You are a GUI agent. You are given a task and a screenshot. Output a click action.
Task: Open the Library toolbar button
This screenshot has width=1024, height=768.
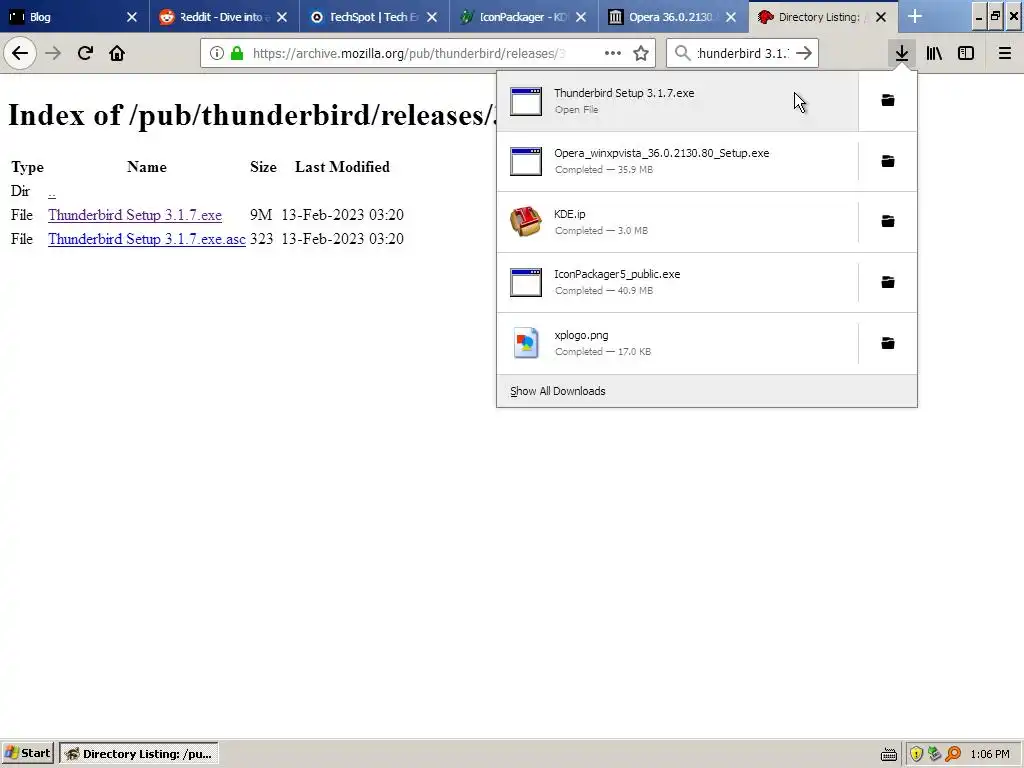coord(934,53)
